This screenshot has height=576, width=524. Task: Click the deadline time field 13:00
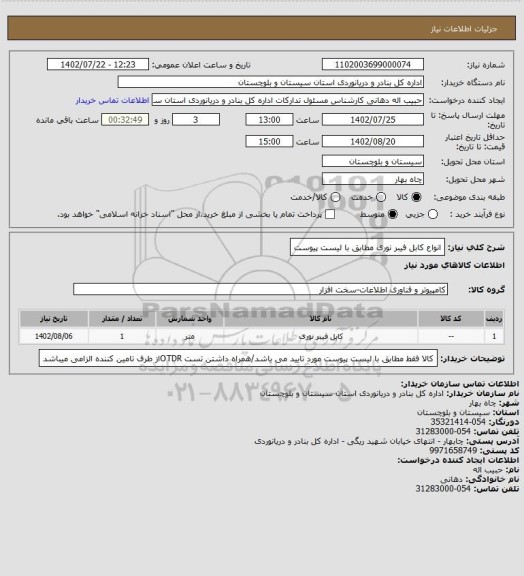click(269, 120)
